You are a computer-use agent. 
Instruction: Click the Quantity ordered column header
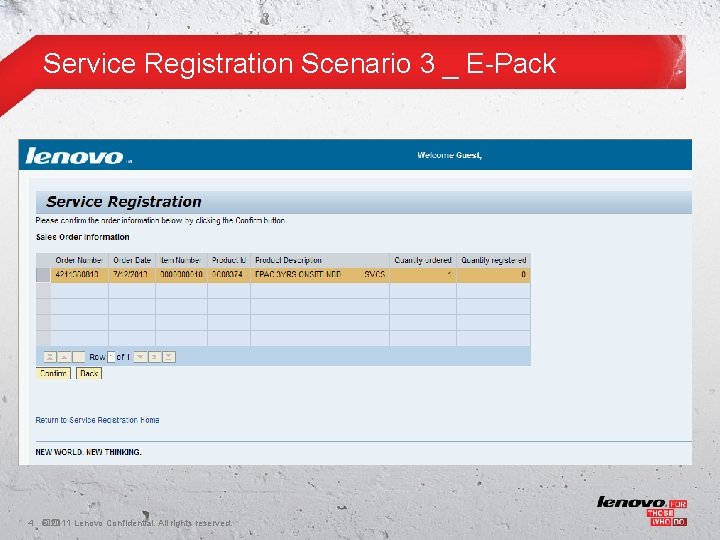point(423,260)
